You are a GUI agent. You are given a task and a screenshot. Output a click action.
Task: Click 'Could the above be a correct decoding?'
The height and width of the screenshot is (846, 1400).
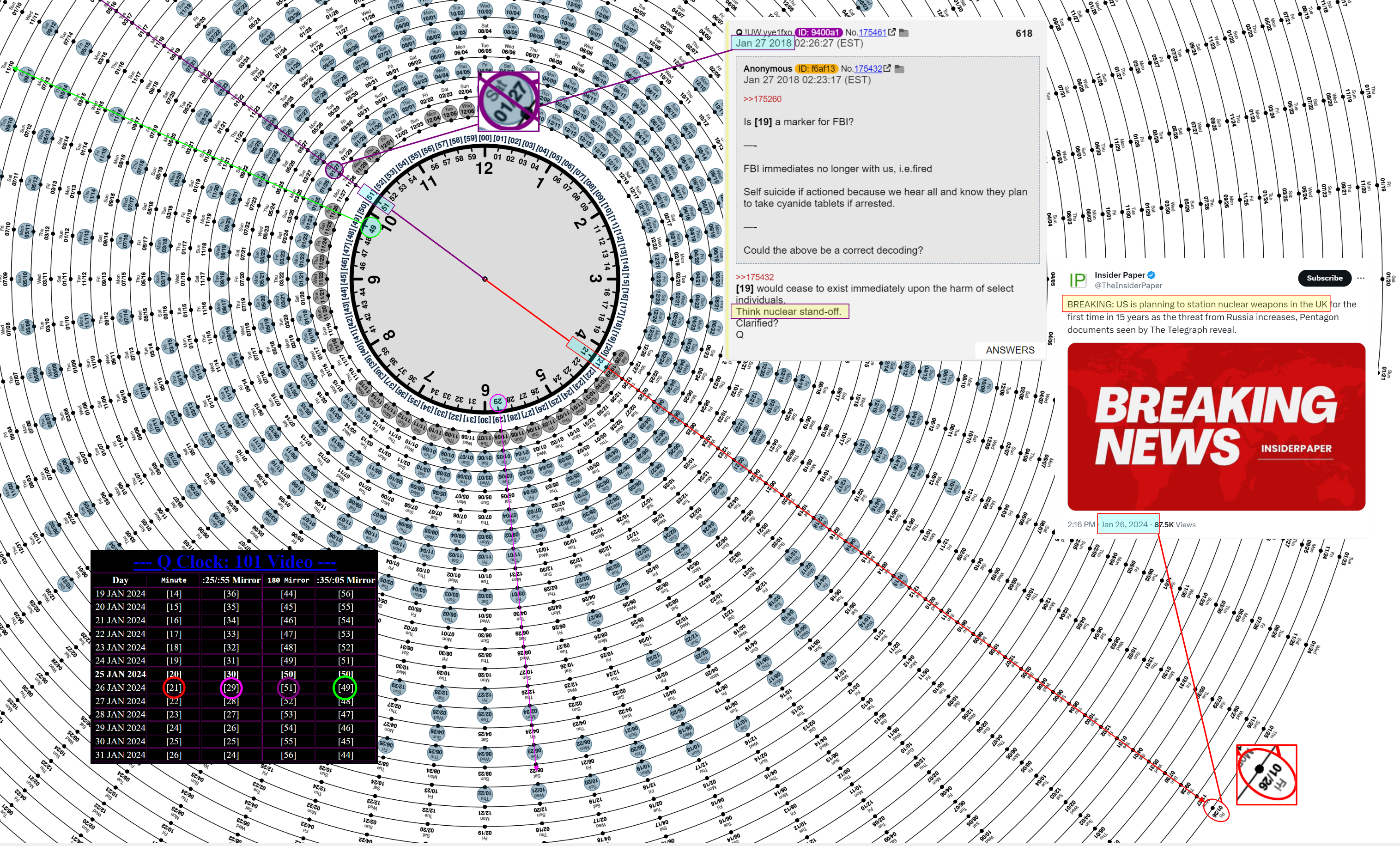[833, 250]
